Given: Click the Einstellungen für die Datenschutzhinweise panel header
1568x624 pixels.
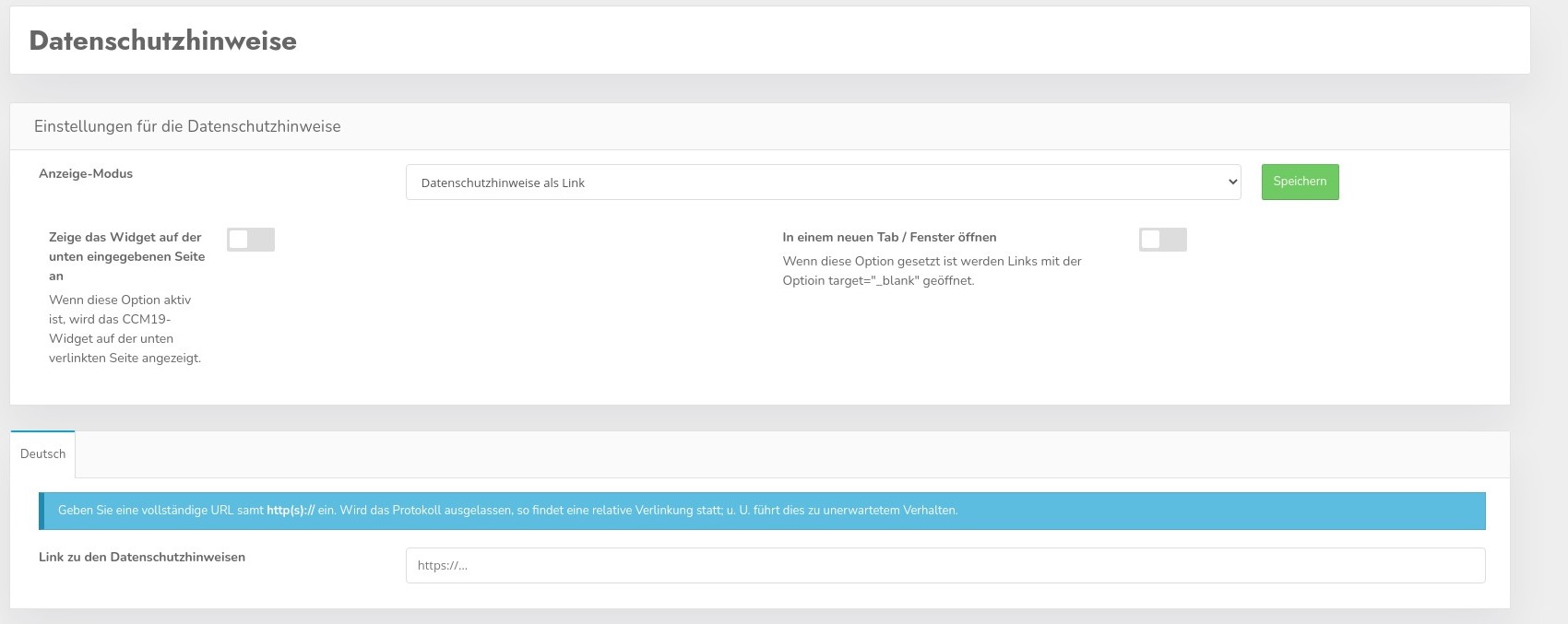Looking at the screenshot, I should [x=187, y=126].
